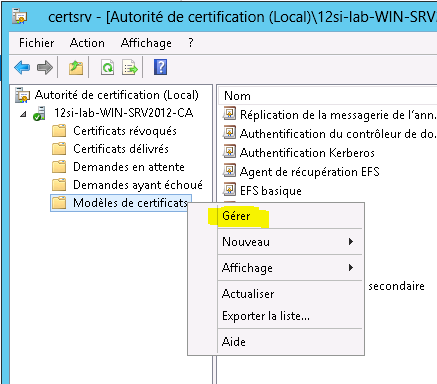Select Authentification Kerberos row text
The height and width of the screenshot is (384, 437).
pos(307,153)
